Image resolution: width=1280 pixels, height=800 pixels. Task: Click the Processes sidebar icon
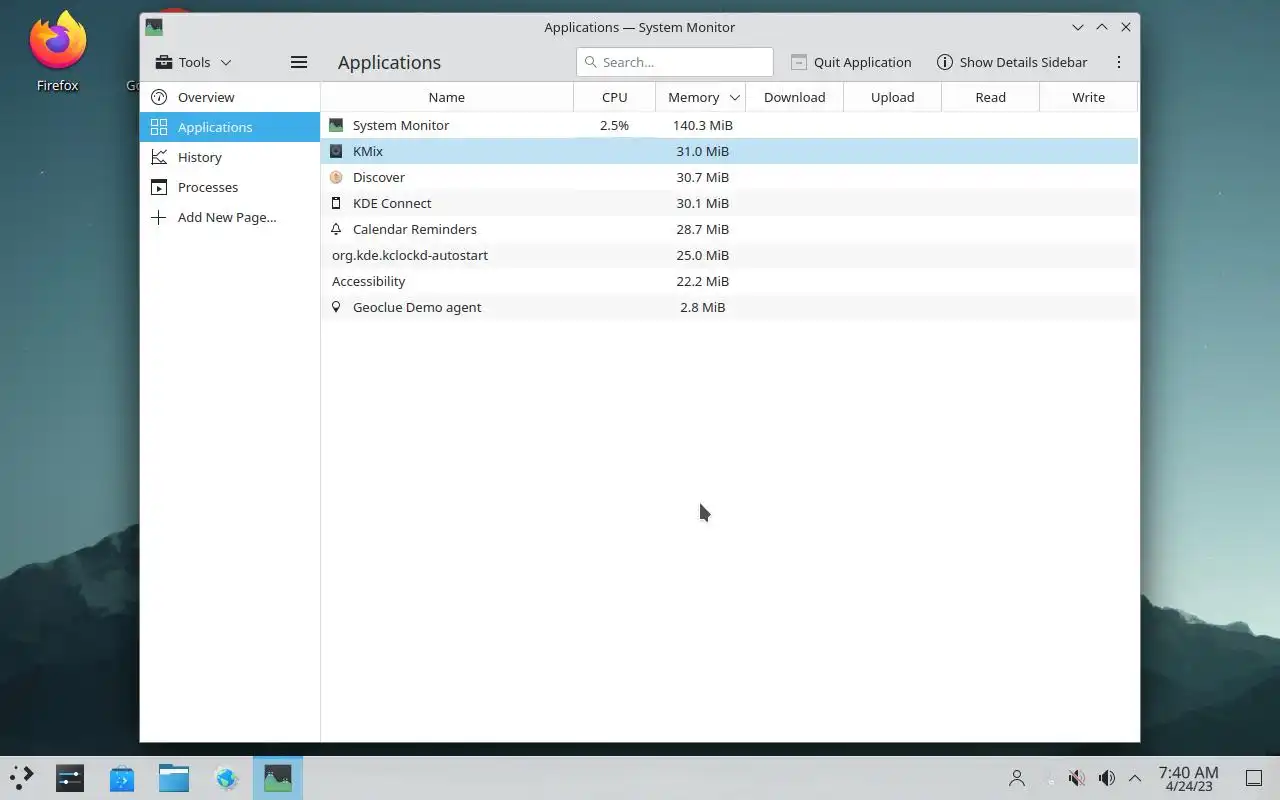[x=159, y=187]
